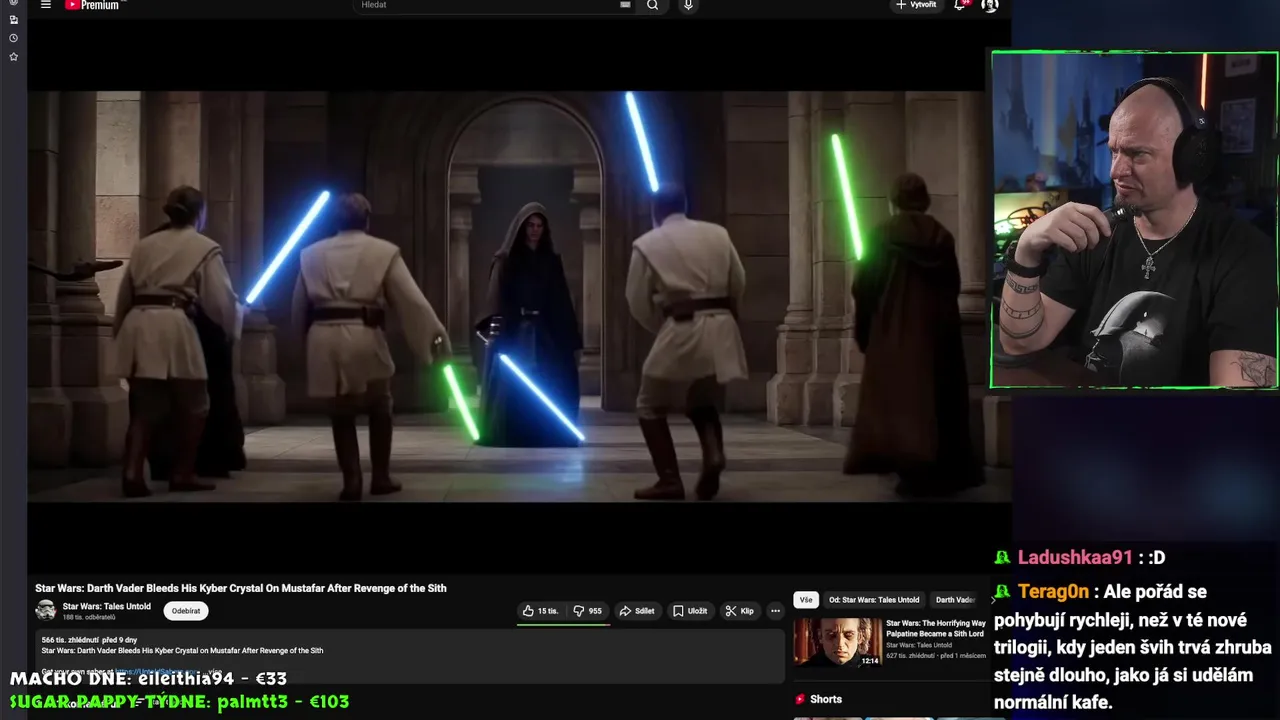Save the video with Uložit
Viewport: 1280px width, 720px height.
pyautogui.click(x=690, y=611)
